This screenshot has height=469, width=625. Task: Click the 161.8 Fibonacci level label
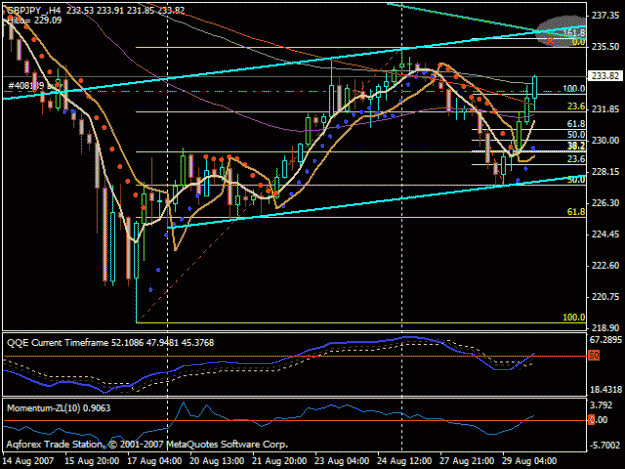pos(574,33)
